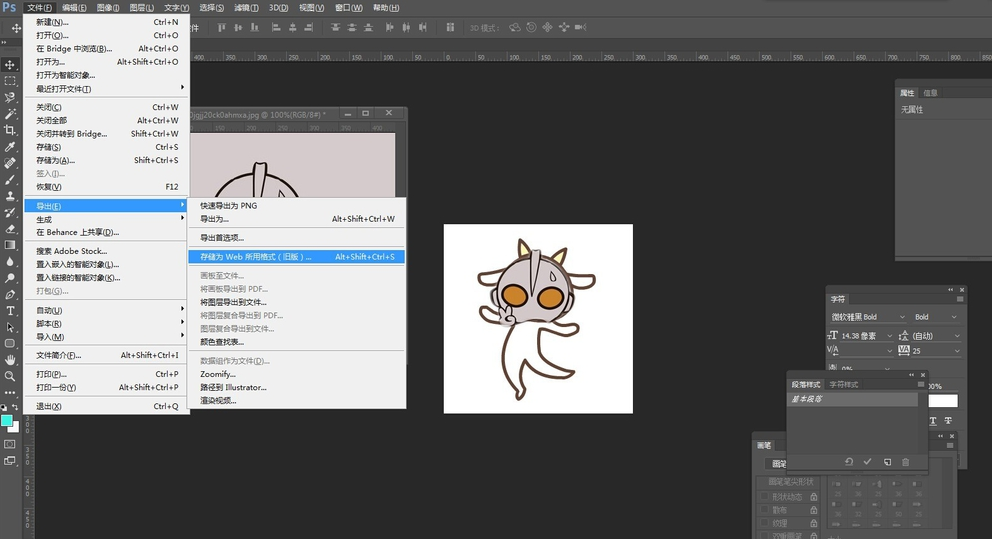992x539 pixels.
Task: Enable the 散布 brush checkbox
Action: coord(764,509)
